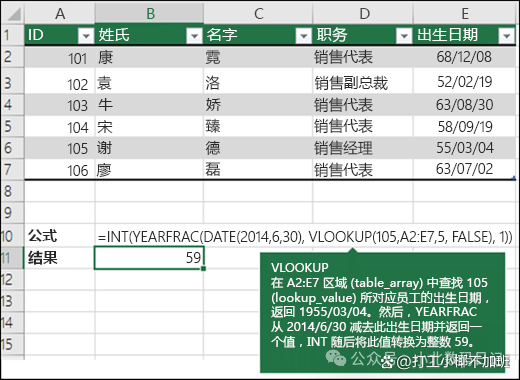
Task: Click the 销售副总裁 job title cell
Action: click(363, 81)
